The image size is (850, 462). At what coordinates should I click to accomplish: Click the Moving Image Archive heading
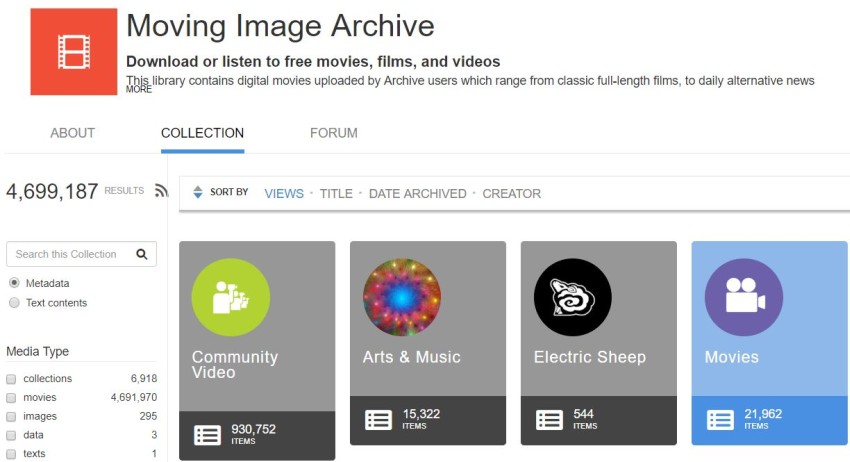pos(280,25)
